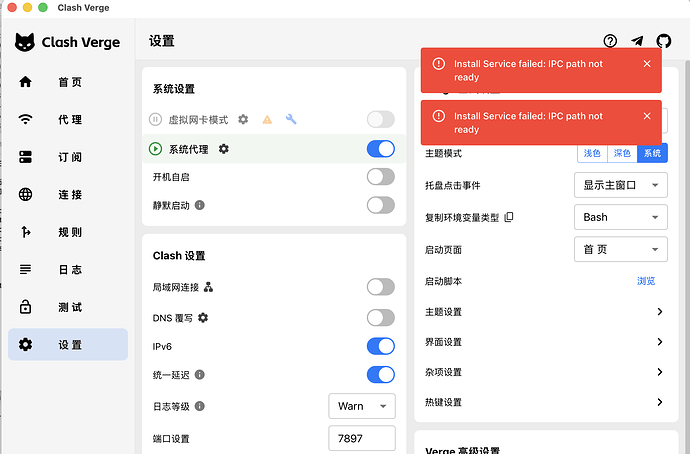Image resolution: width=690 pixels, height=454 pixels.
Task: Click the 浏览 link for 启动脚本
Action: (646, 281)
